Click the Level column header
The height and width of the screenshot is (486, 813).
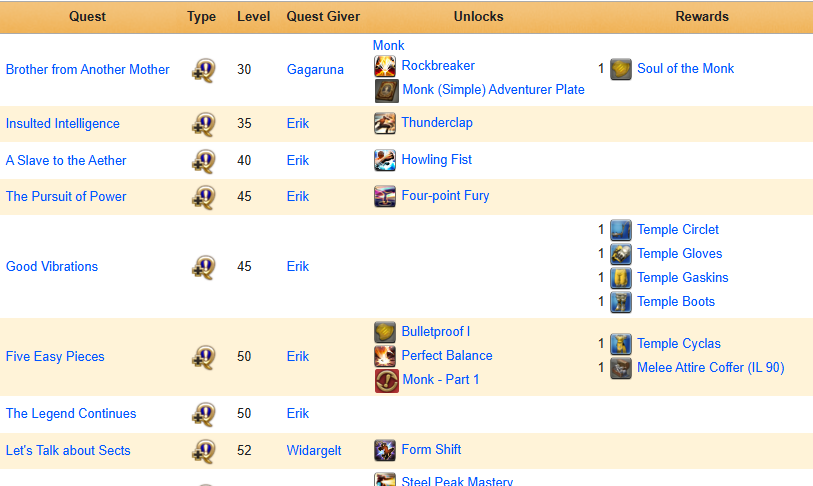(x=254, y=17)
